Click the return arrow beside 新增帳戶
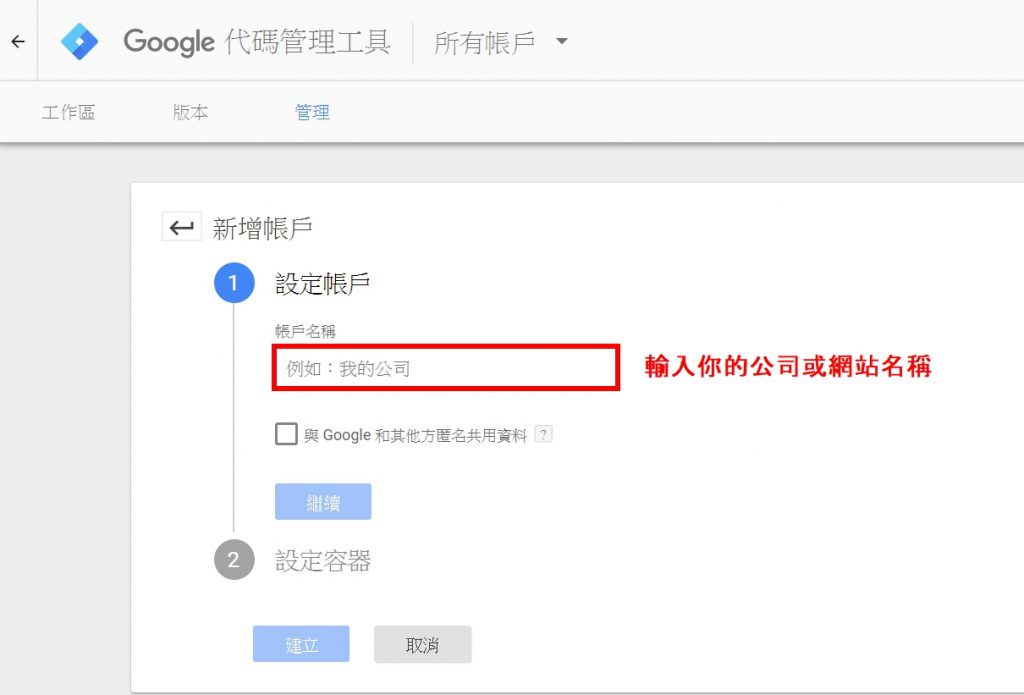This screenshot has width=1024, height=695. [x=182, y=228]
